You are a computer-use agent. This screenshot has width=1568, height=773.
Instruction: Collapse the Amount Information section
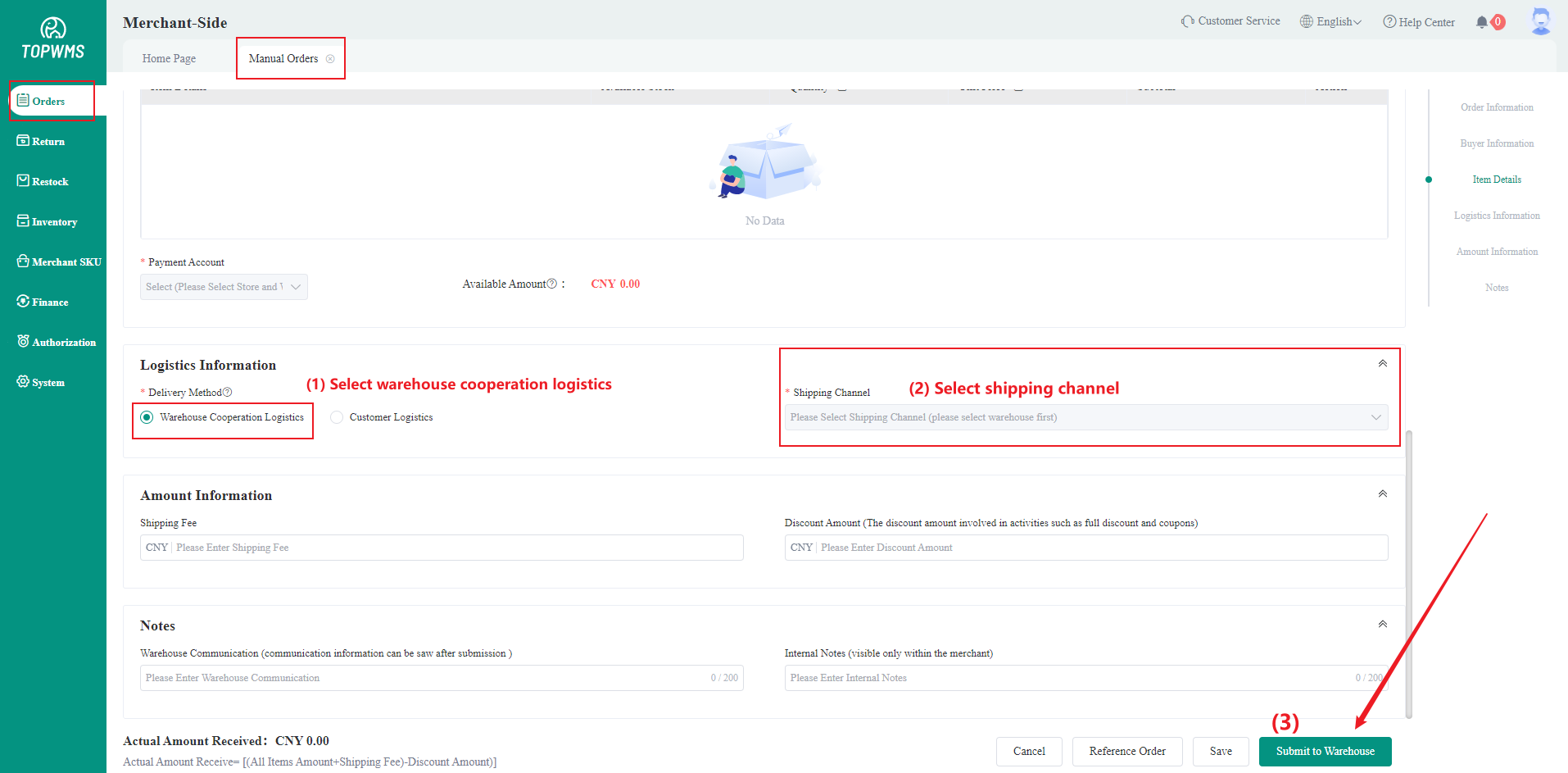tap(1382, 493)
